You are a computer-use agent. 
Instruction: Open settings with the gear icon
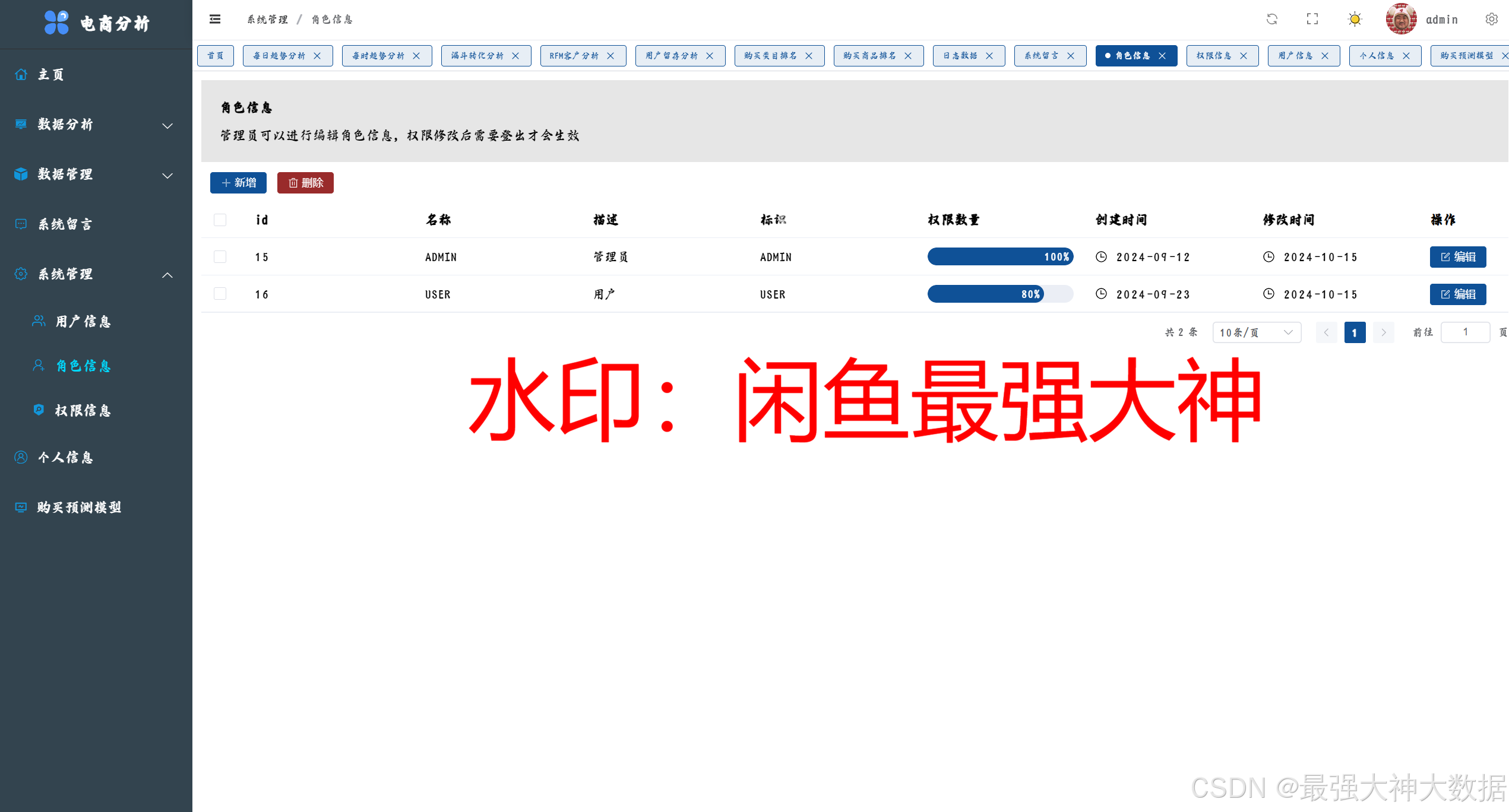click(x=1492, y=19)
